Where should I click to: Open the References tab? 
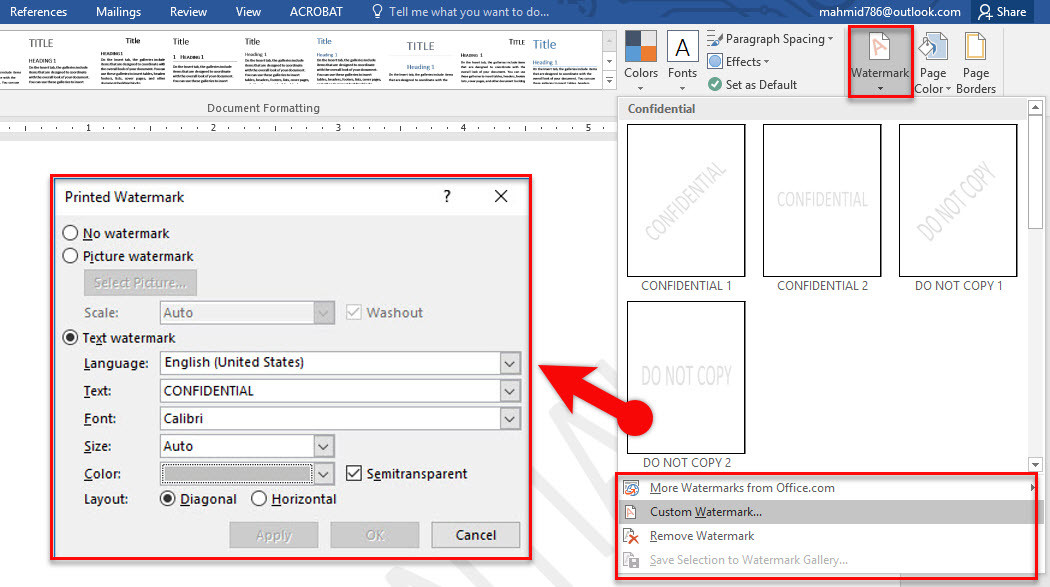pyautogui.click(x=38, y=11)
